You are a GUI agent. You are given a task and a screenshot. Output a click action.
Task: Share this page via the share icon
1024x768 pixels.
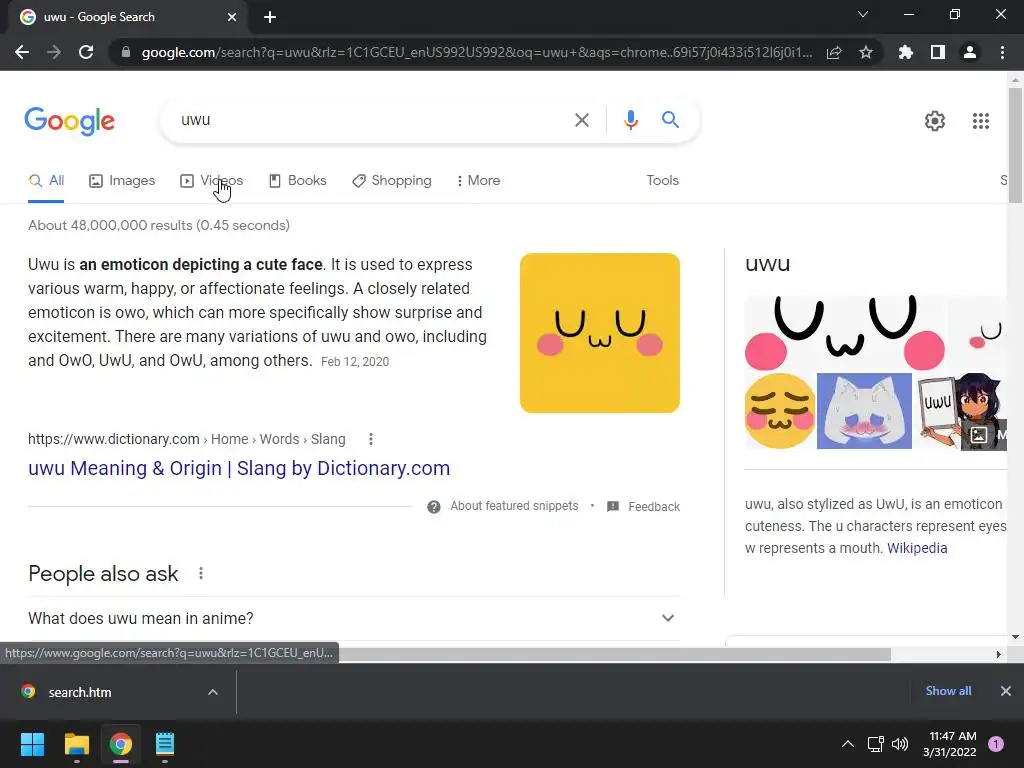pyautogui.click(x=834, y=53)
